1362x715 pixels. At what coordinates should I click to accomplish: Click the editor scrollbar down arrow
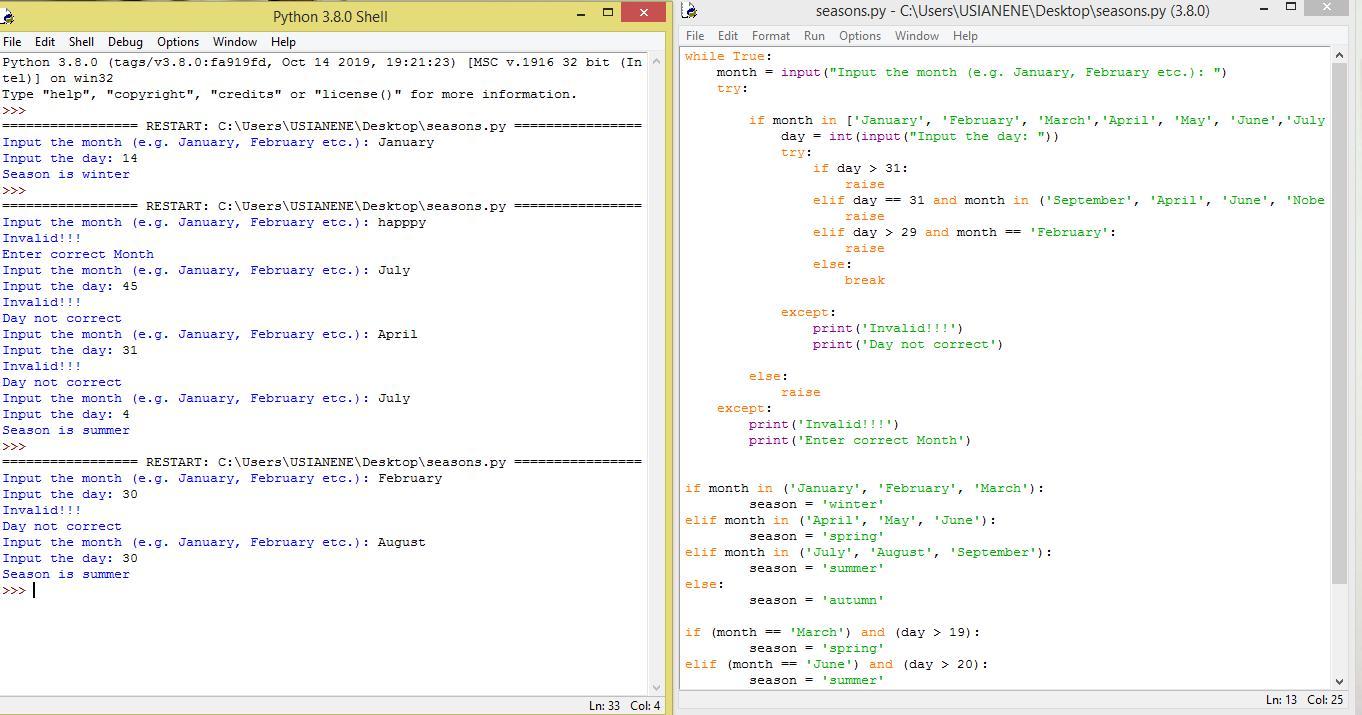1340,681
